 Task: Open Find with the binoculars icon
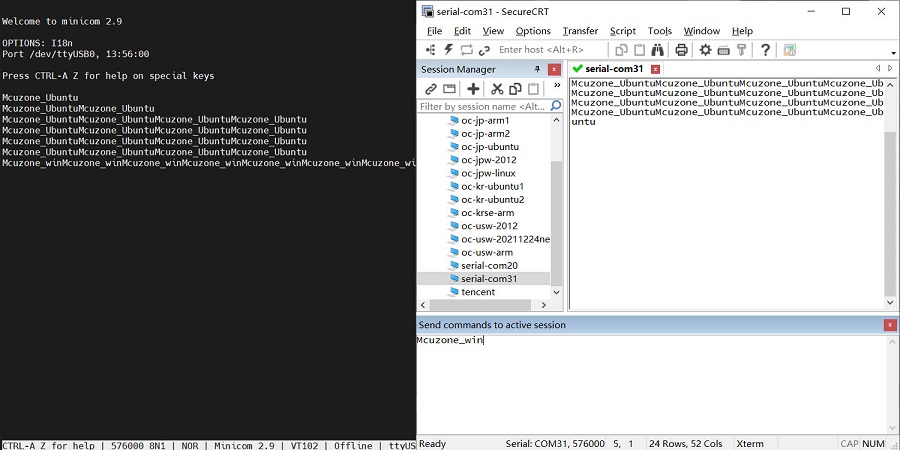coord(658,50)
